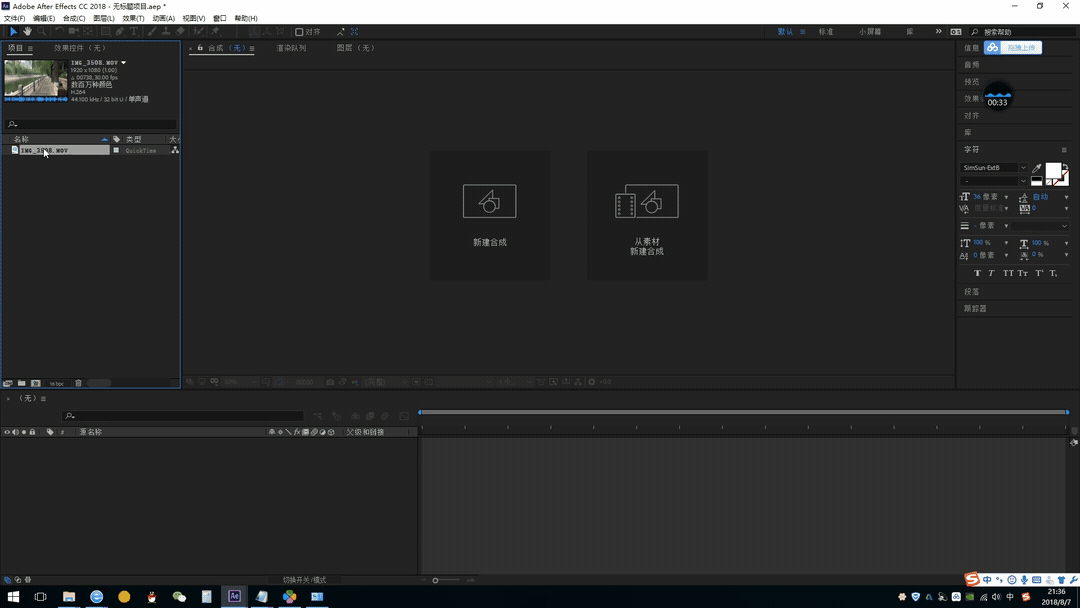The width and height of the screenshot is (1080, 608).
Task: Select the Selection arrow tool
Action: (13, 32)
